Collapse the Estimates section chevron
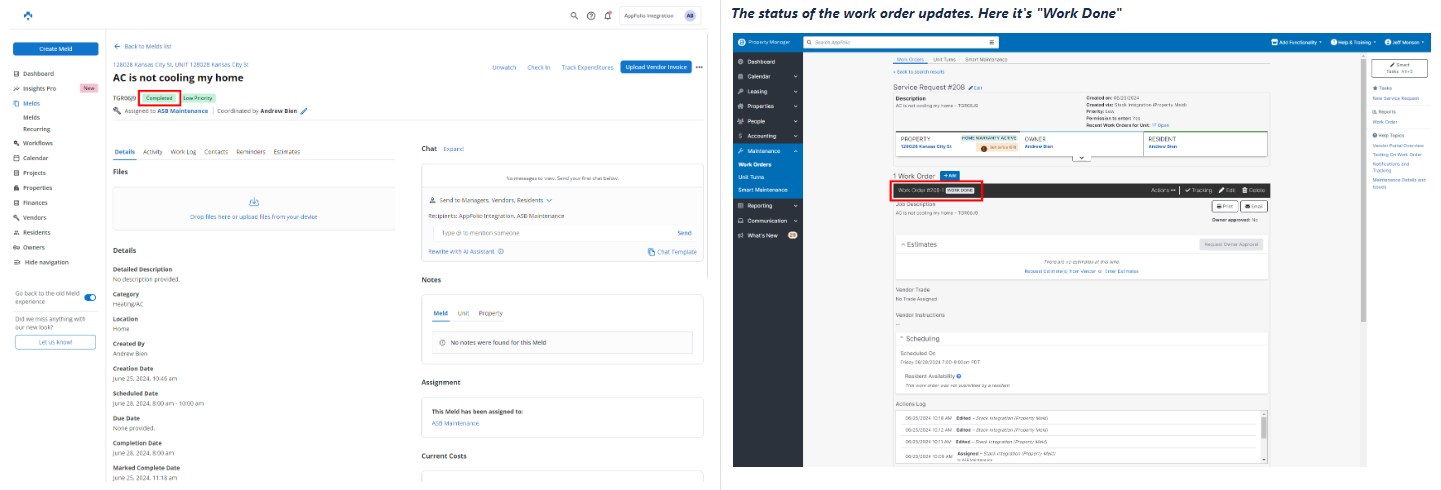 tap(903, 244)
